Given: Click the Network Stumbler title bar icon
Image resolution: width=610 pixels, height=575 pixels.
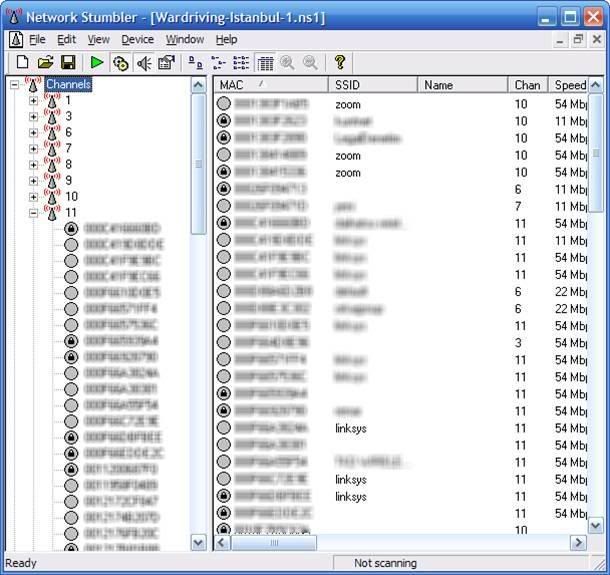Looking at the screenshot, I should pos(14,17).
